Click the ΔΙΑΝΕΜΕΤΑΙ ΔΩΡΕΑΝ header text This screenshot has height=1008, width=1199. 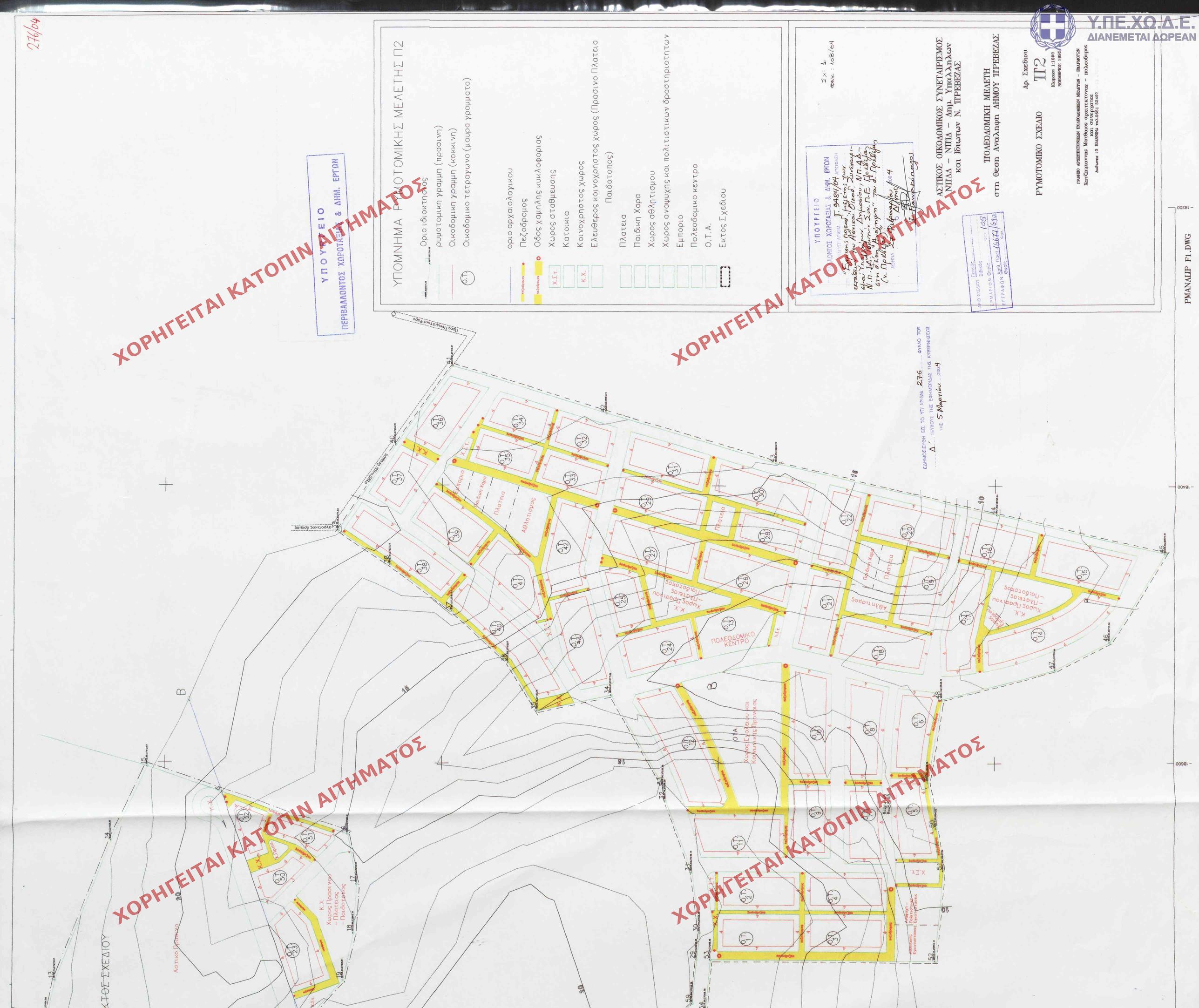(1141, 37)
